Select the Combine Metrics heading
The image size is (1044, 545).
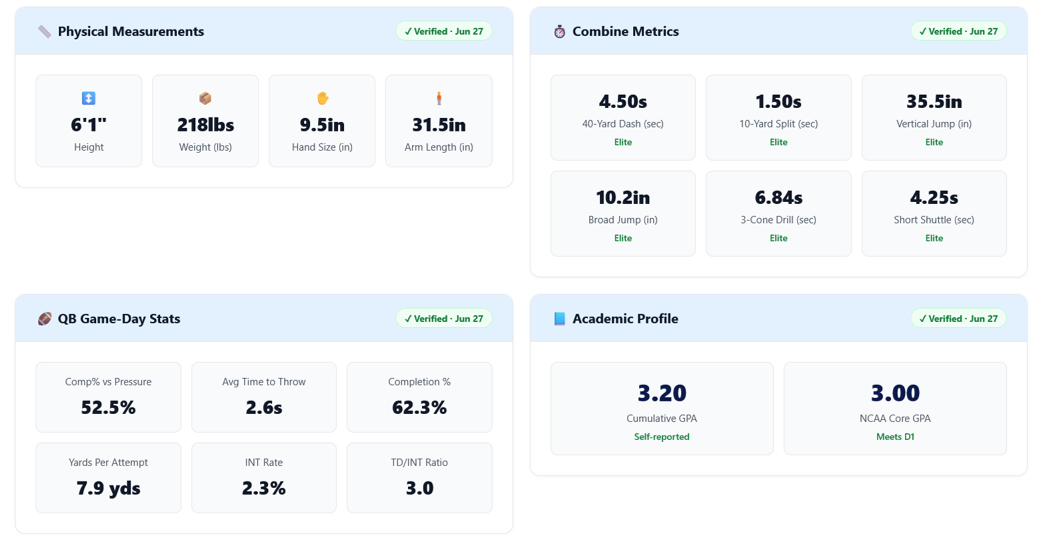click(x=626, y=31)
